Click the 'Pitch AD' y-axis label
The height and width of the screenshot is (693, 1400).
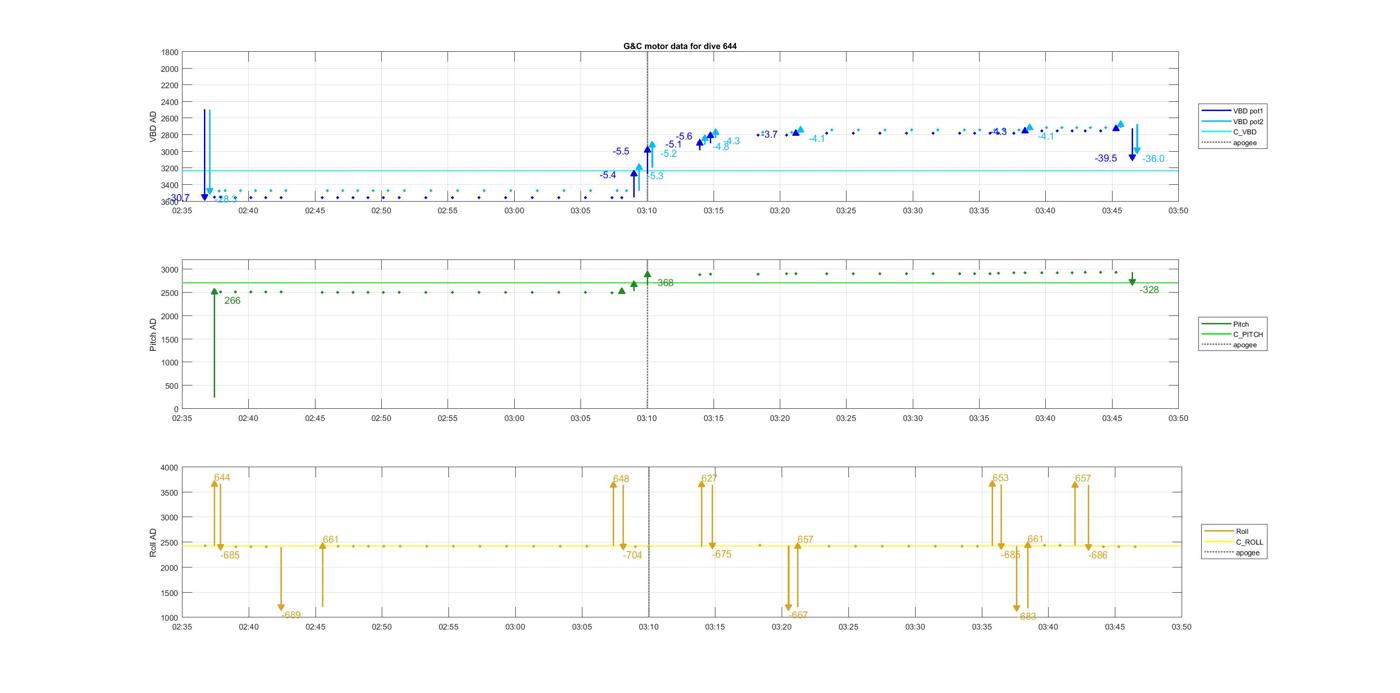click(x=153, y=334)
